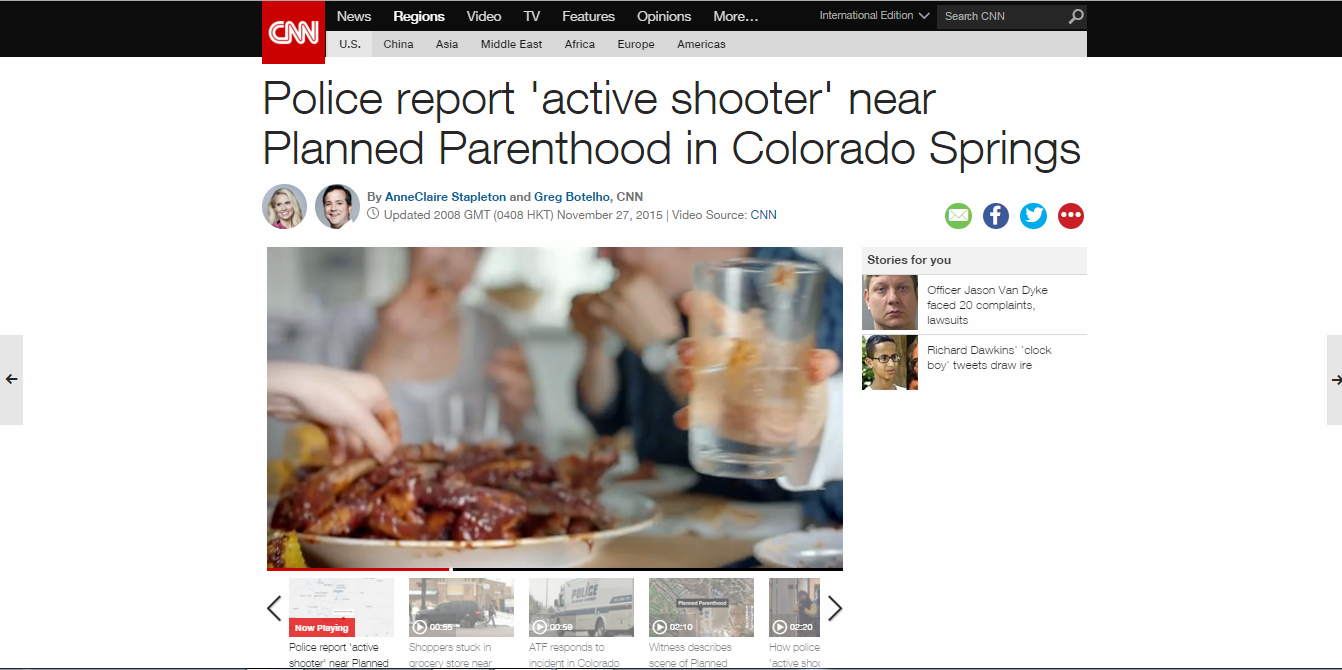Select the Middle East region tab
This screenshot has height=670, width=1342.
(x=511, y=44)
